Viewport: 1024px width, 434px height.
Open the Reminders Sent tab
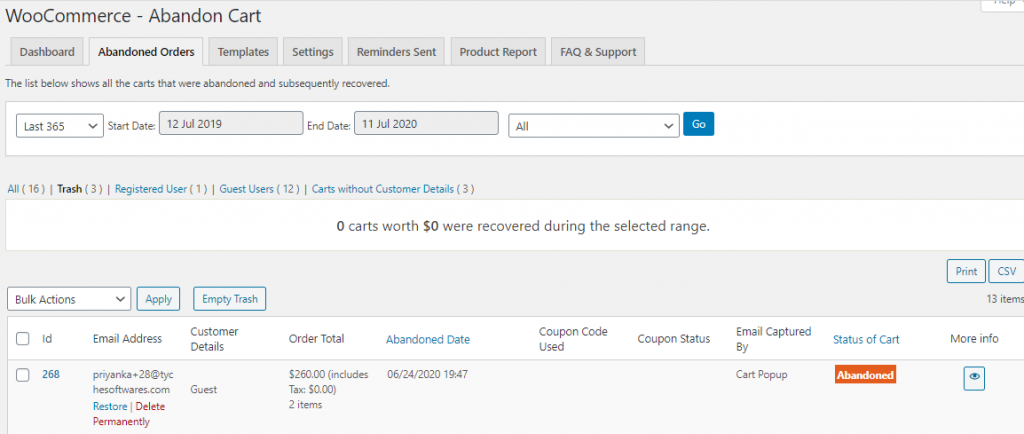pos(396,52)
